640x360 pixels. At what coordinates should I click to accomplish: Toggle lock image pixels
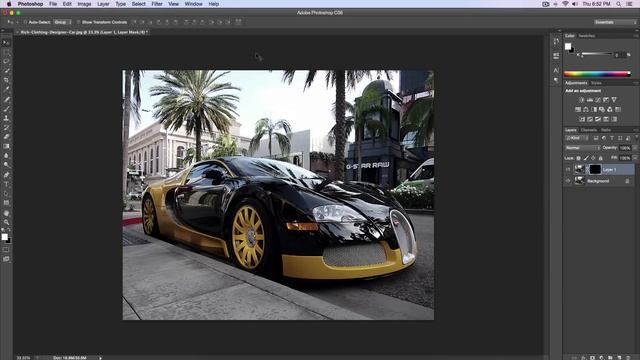pos(586,158)
